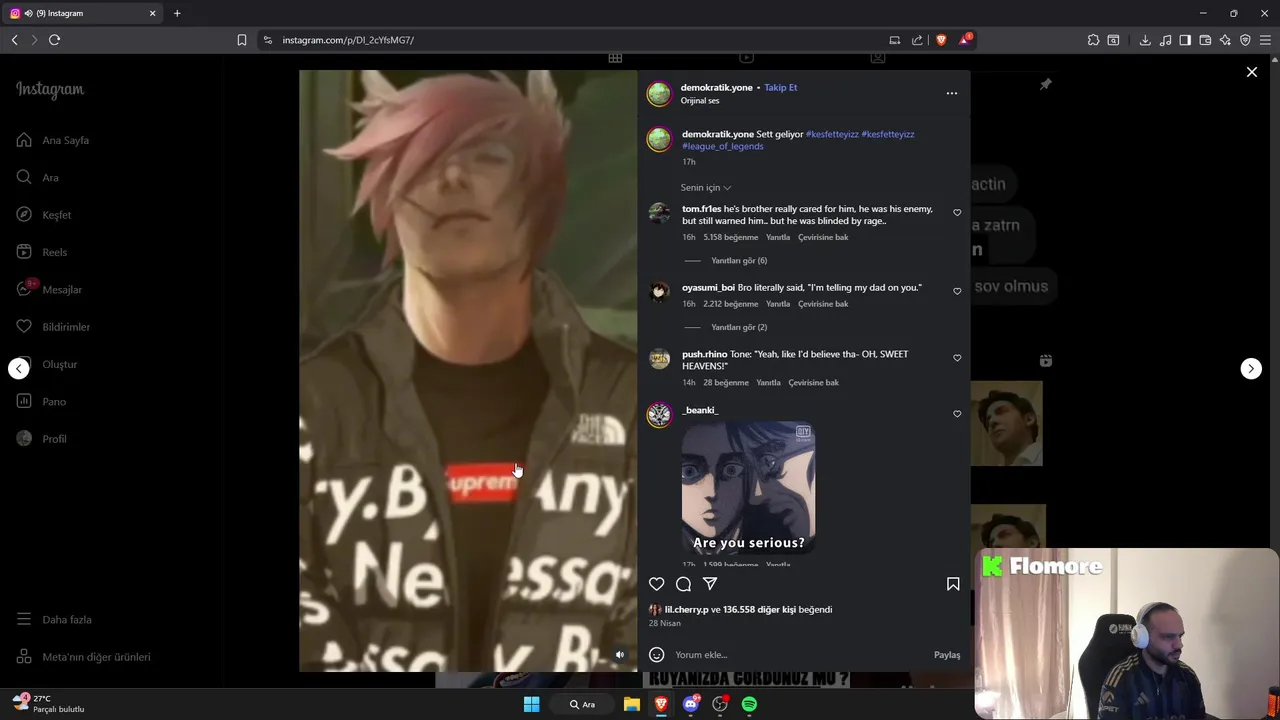Open taskbar search 'Ara'

coord(583,704)
